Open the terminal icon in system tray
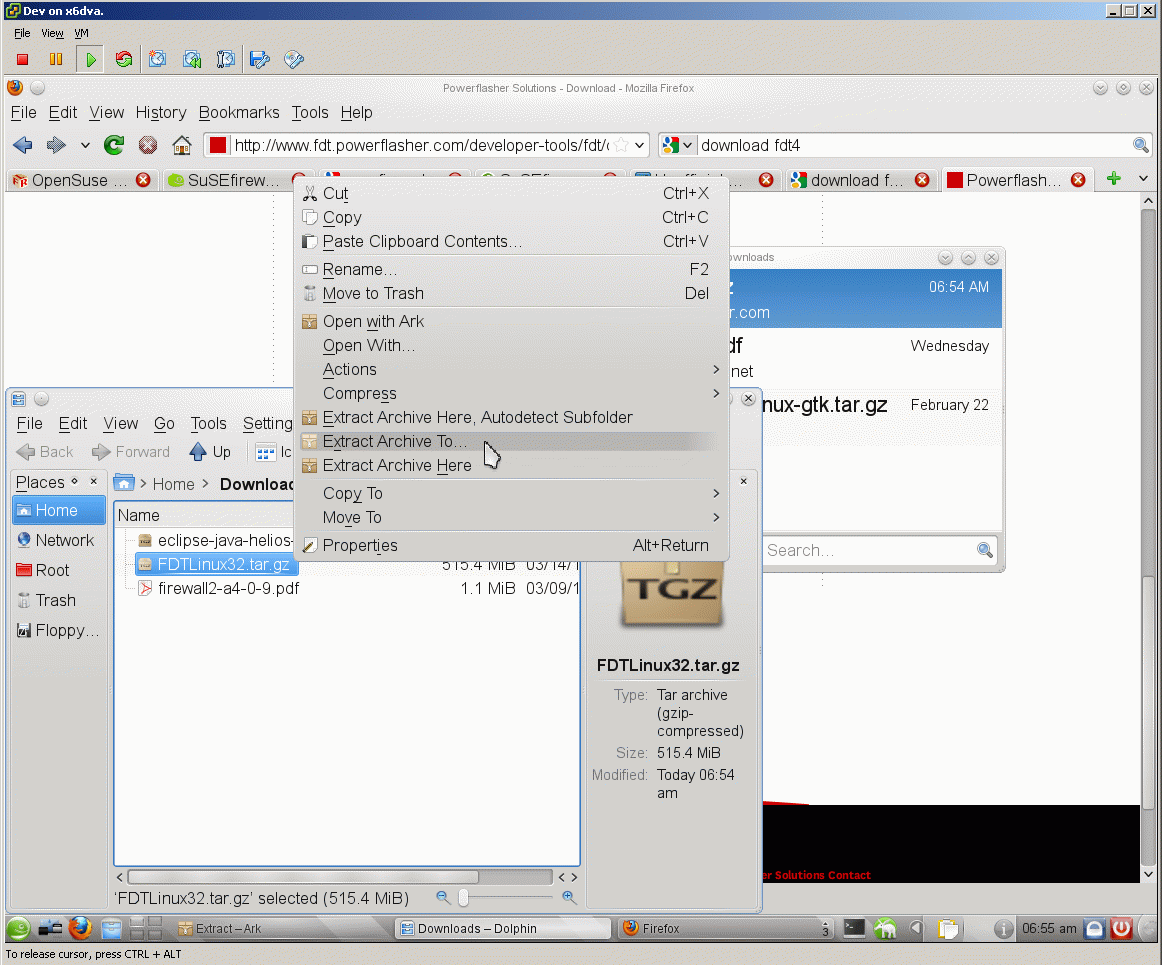This screenshot has width=1162, height=965. (x=854, y=928)
